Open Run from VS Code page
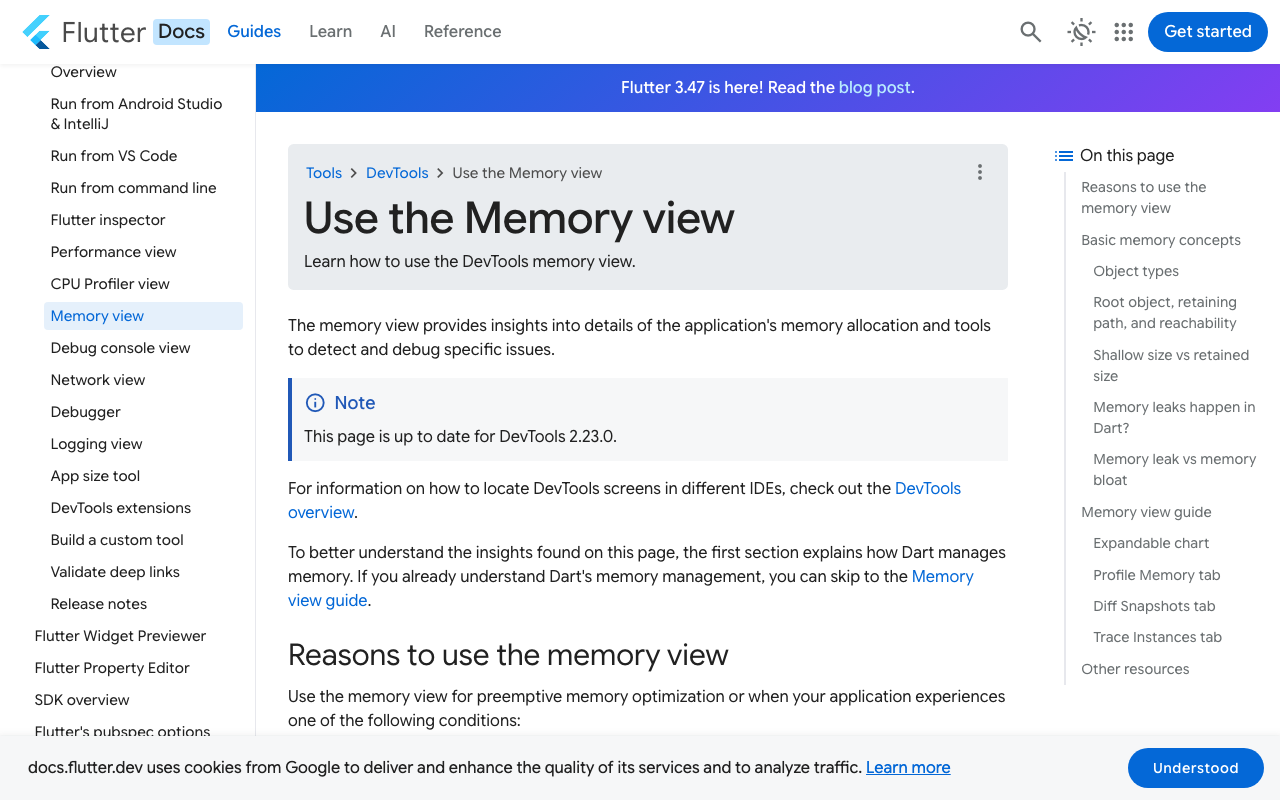This screenshot has width=1280, height=800. [114, 156]
